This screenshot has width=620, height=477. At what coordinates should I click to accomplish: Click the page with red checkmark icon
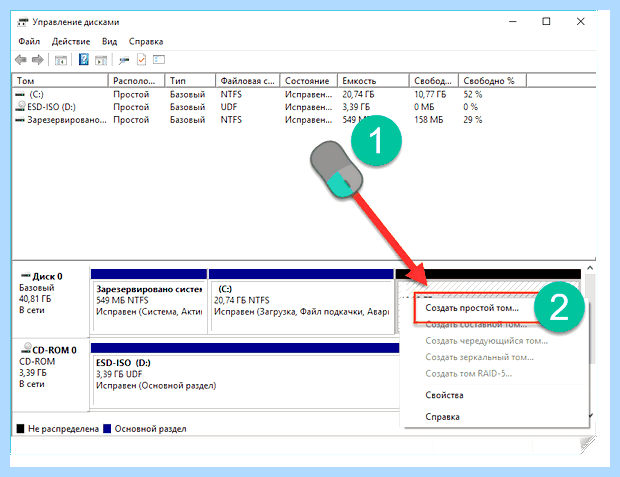141,60
